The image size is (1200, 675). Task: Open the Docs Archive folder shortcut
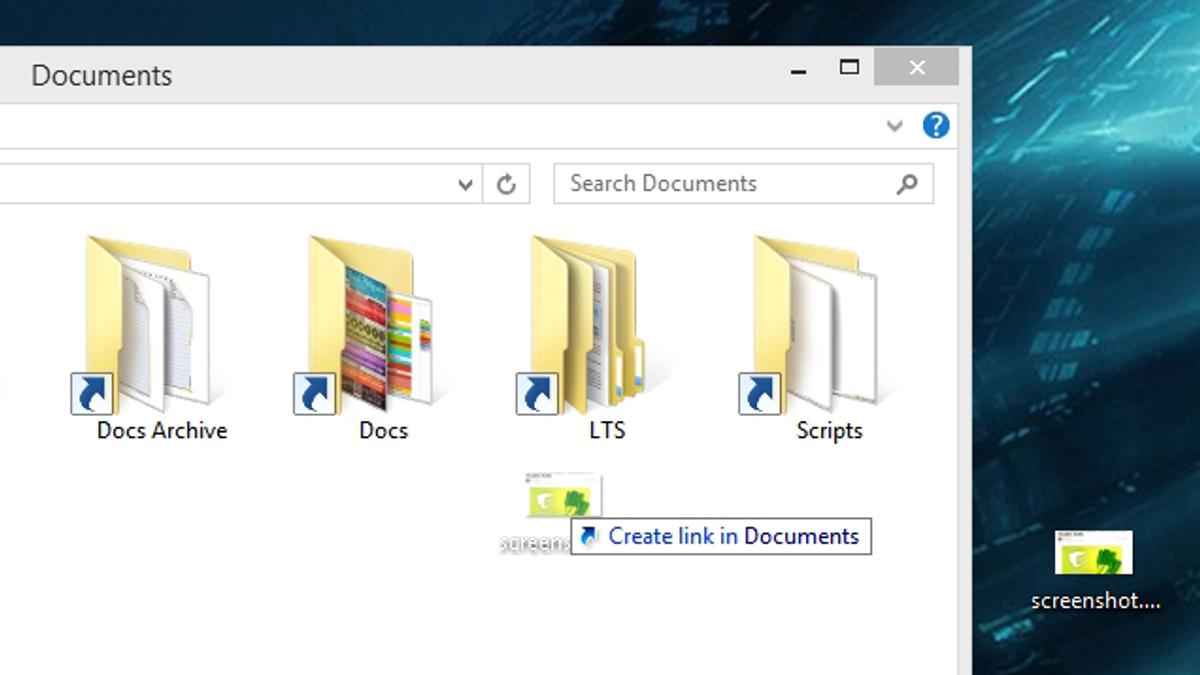click(x=150, y=325)
